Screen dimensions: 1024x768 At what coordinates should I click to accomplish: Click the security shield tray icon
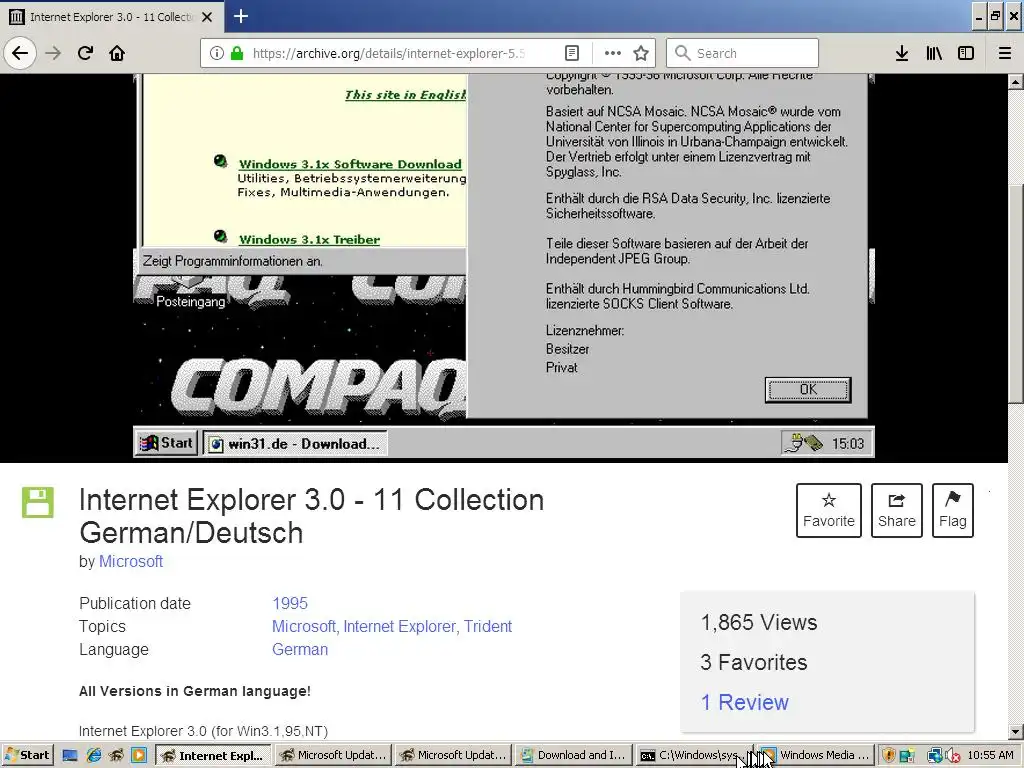888,756
